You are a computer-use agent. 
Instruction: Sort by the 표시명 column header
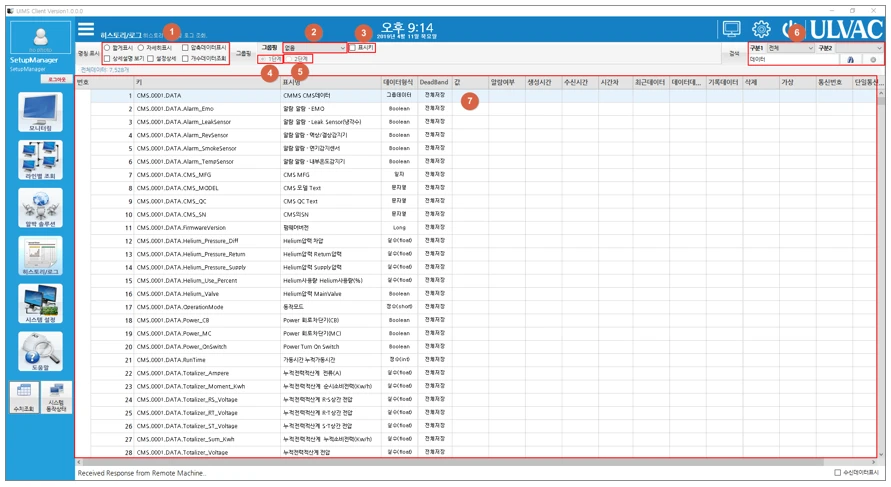(x=331, y=83)
